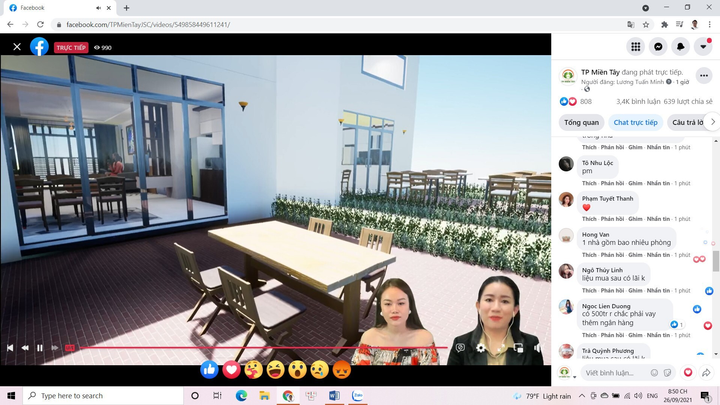Click Phản hồi under Phạm Tuyết Thanh comment
Image resolution: width=720 pixels, height=405 pixels.
(613, 219)
